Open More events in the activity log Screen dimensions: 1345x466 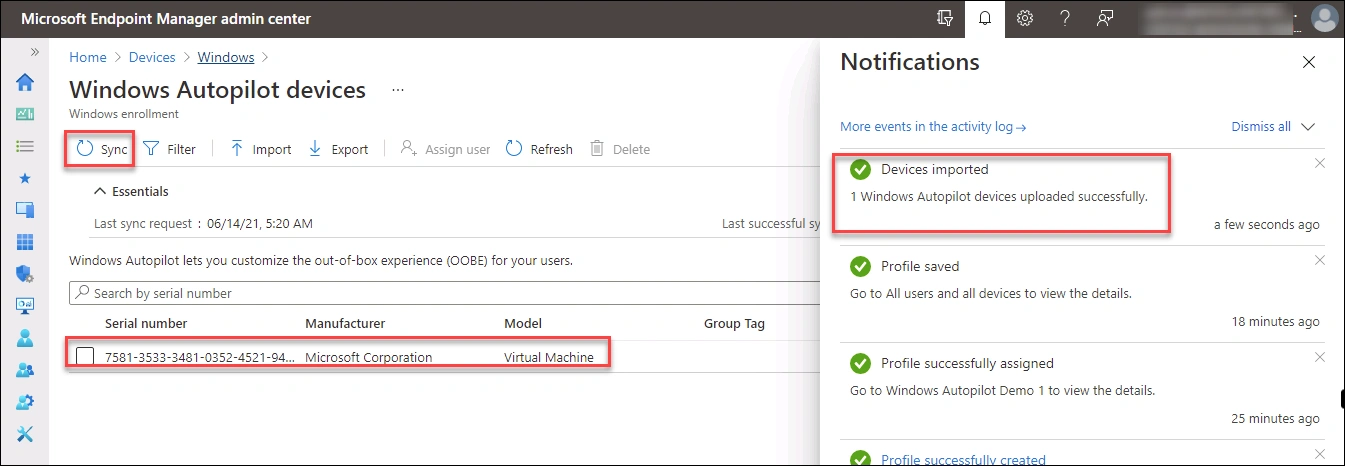934,127
